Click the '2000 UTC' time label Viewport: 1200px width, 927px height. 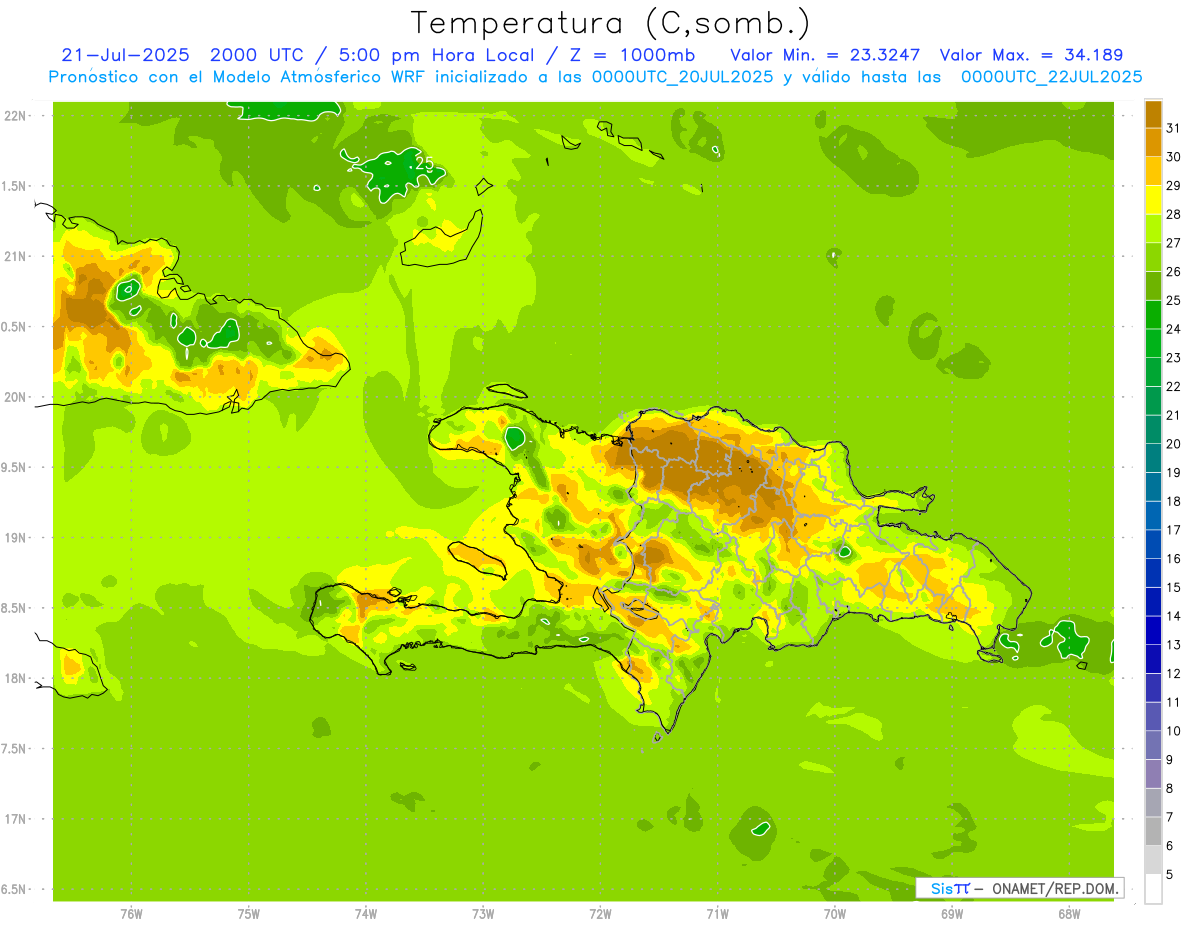click(259, 55)
